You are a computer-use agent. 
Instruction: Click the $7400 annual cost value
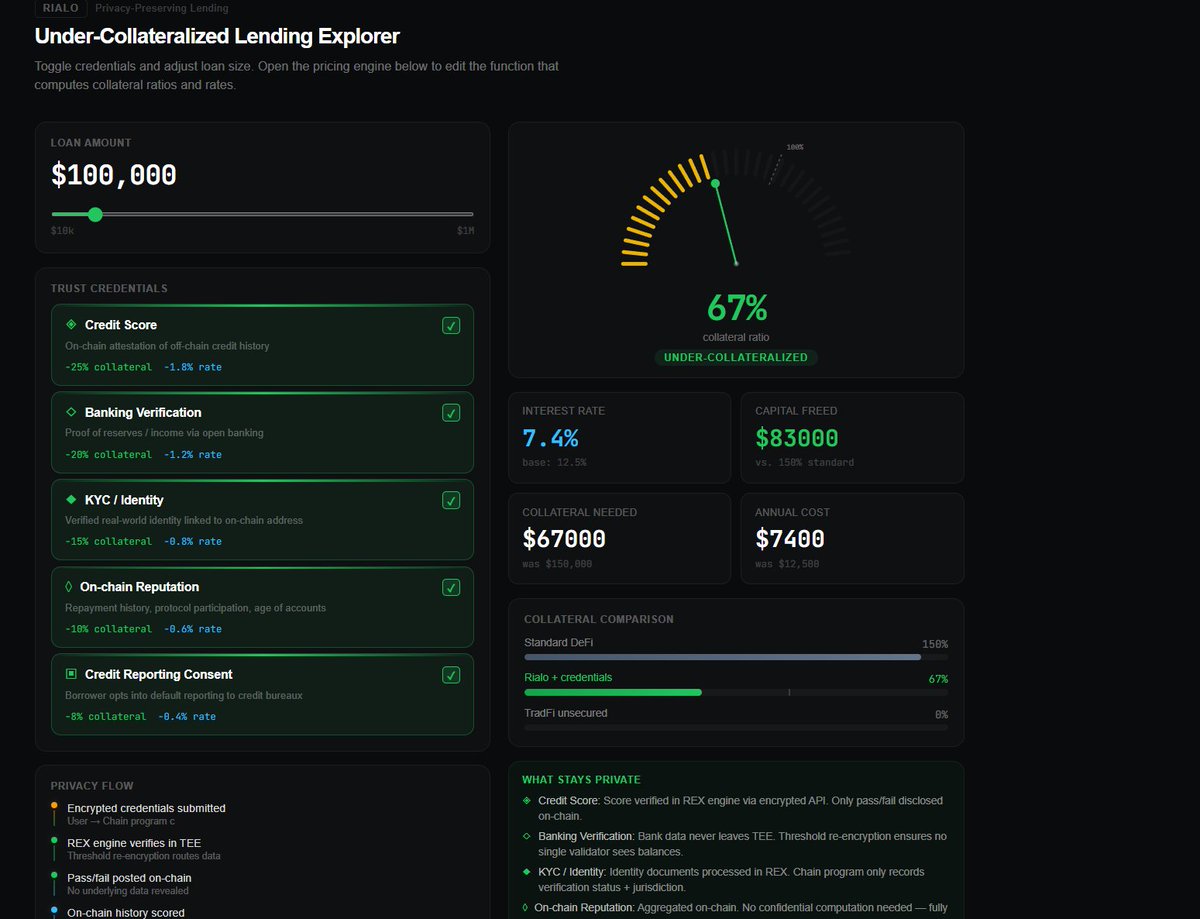(790, 539)
